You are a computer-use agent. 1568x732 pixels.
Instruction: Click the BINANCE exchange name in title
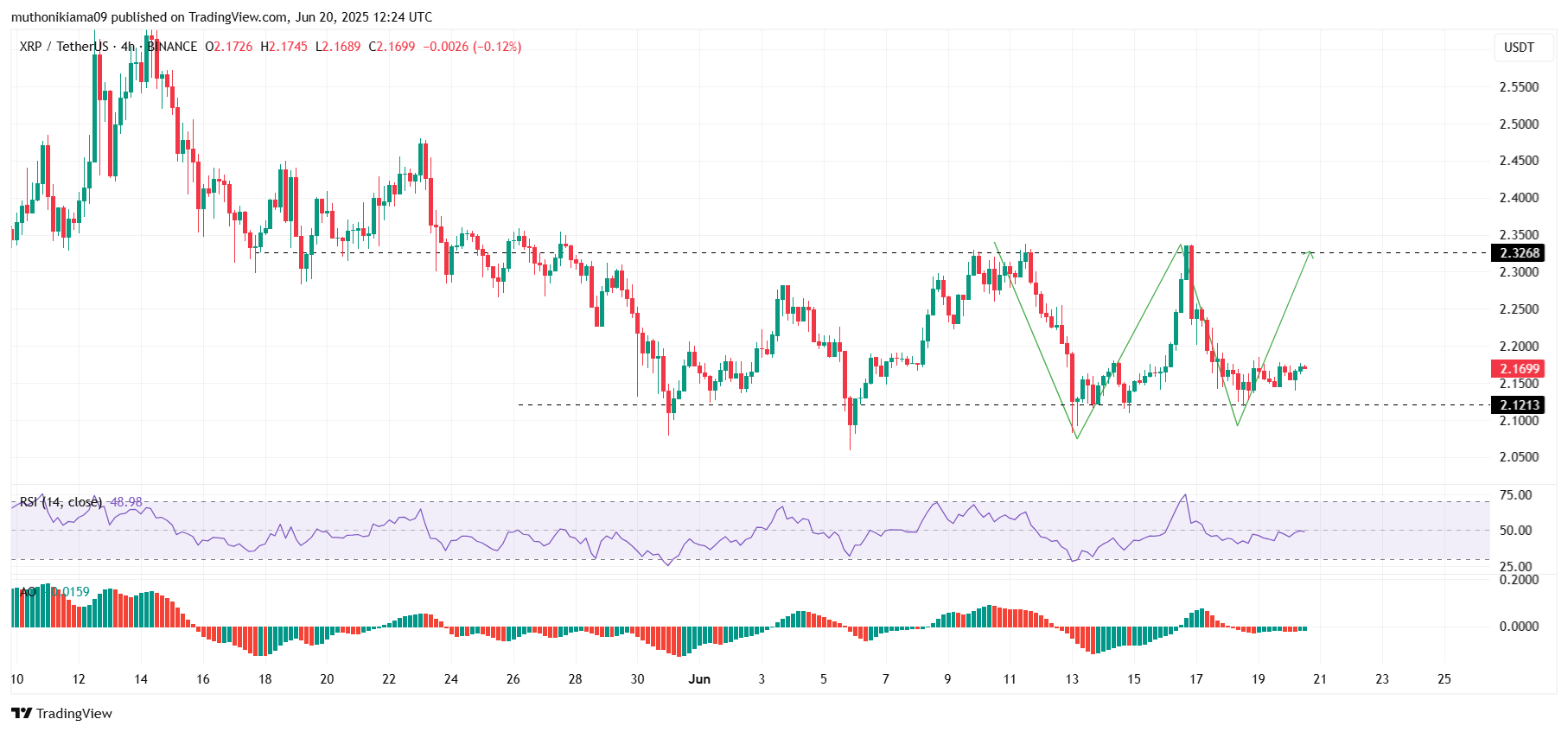click(x=173, y=47)
